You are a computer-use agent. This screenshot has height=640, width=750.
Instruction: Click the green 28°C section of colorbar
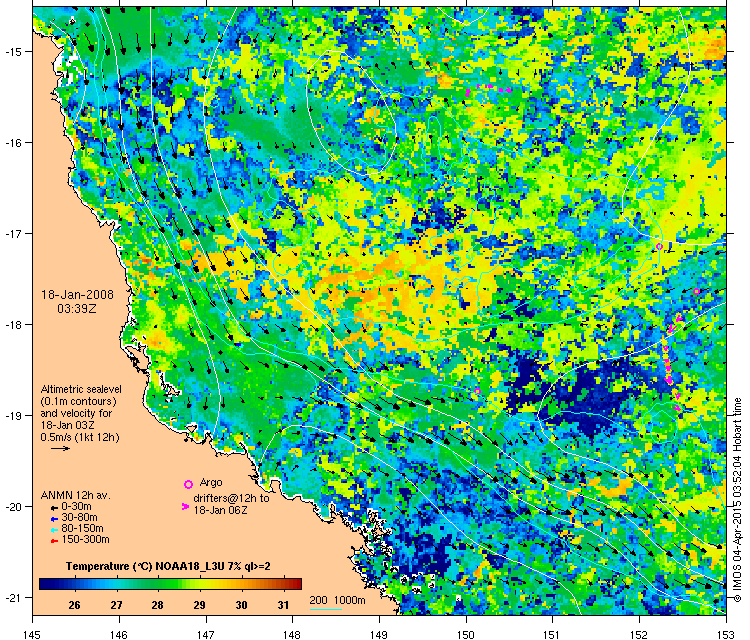pos(157,584)
